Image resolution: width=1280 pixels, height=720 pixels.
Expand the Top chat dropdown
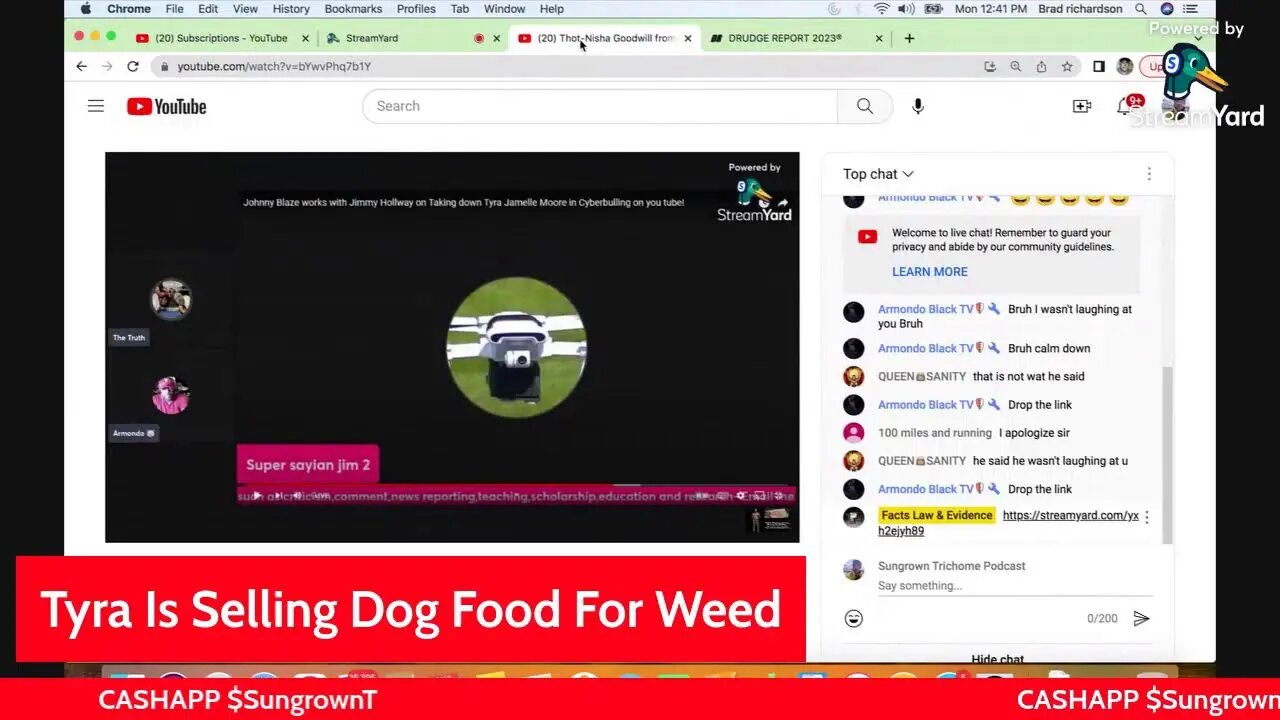coord(878,174)
